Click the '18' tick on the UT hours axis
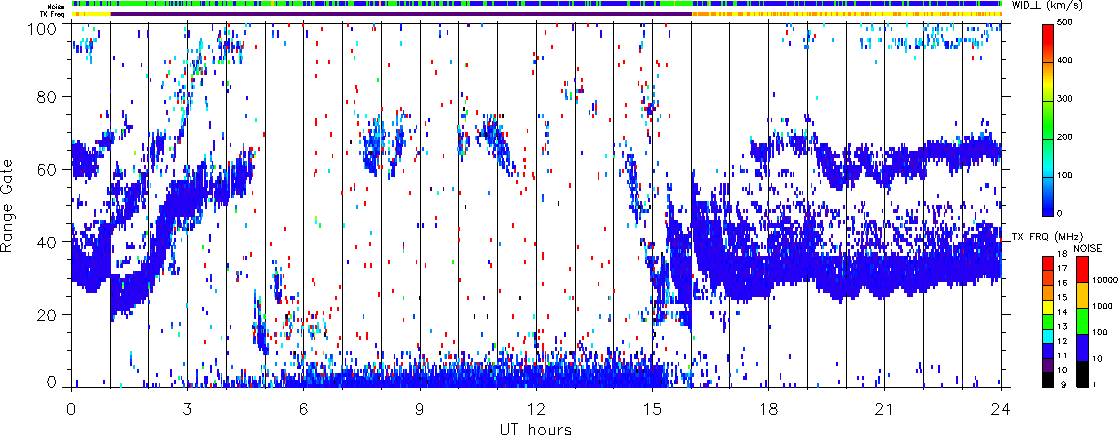Image resolution: width=1118 pixels, height=435 pixels. point(769,409)
